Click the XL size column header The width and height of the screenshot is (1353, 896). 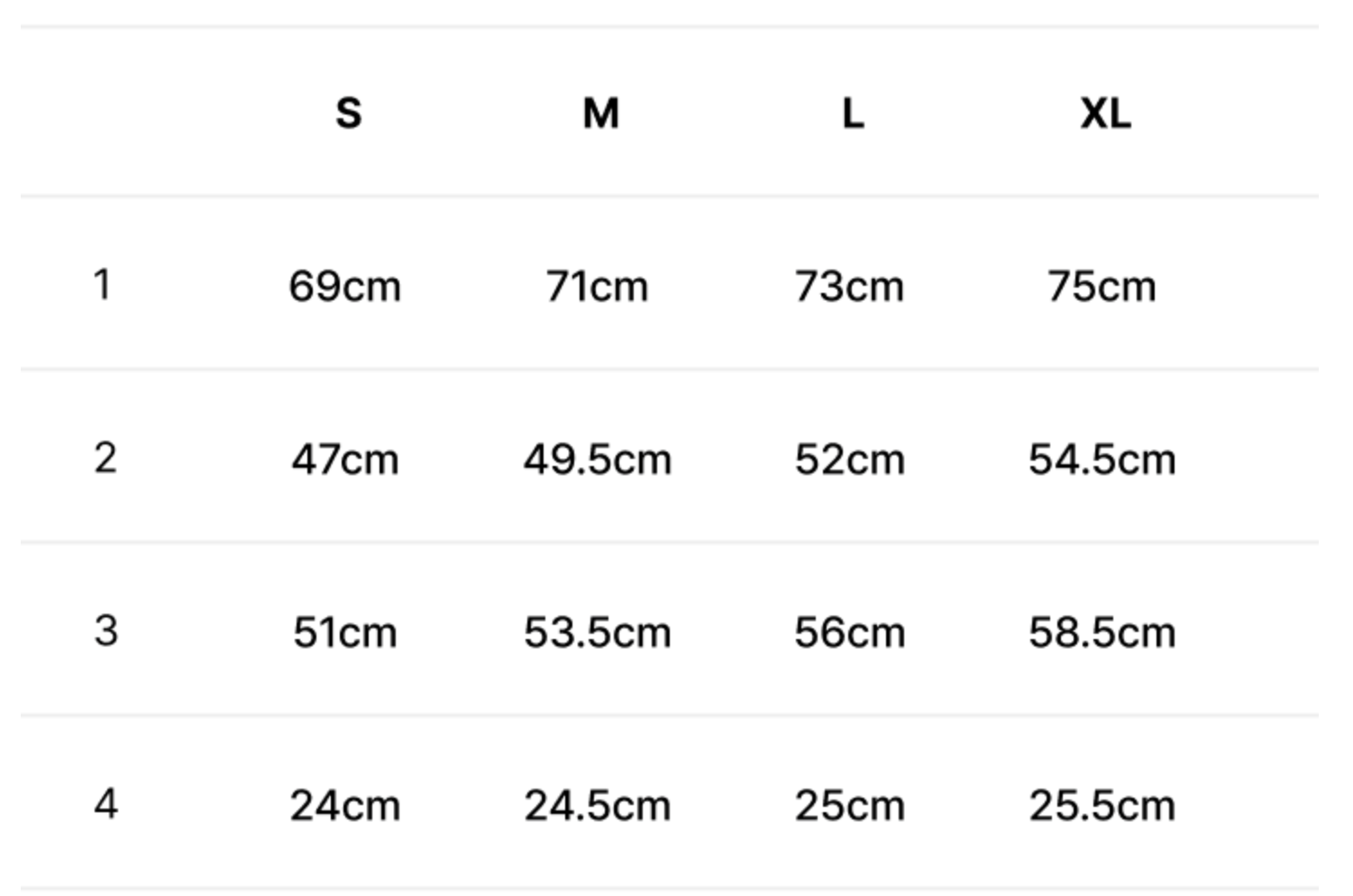1105,114
